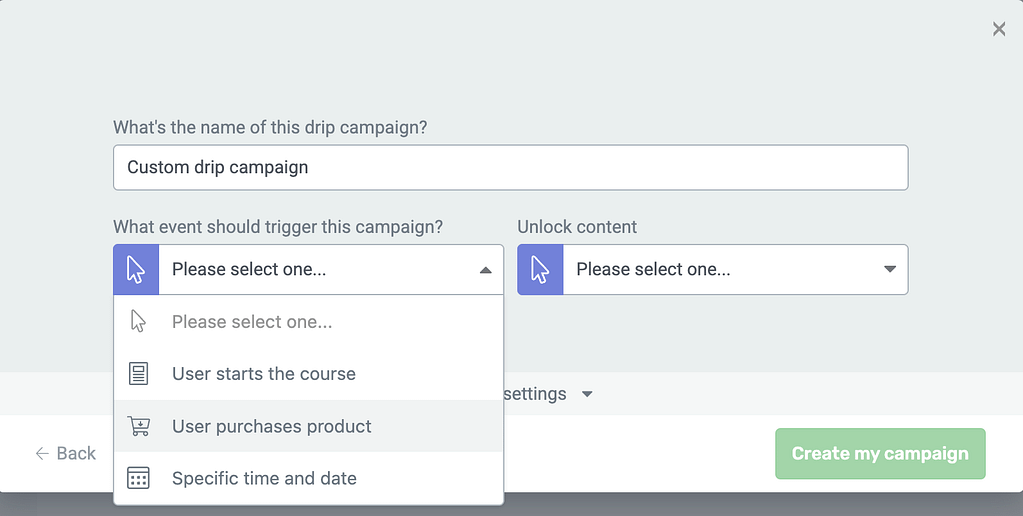Click the Unlock content 'Please select one...' field text
Screen dimensions: 1023x516
click(653, 269)
